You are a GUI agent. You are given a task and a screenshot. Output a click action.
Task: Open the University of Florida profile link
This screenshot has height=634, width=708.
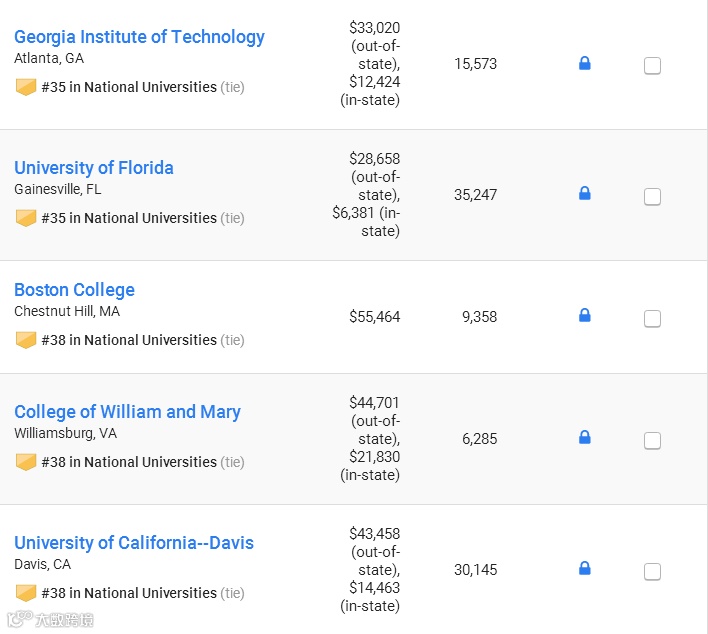[x=94, y=168]
